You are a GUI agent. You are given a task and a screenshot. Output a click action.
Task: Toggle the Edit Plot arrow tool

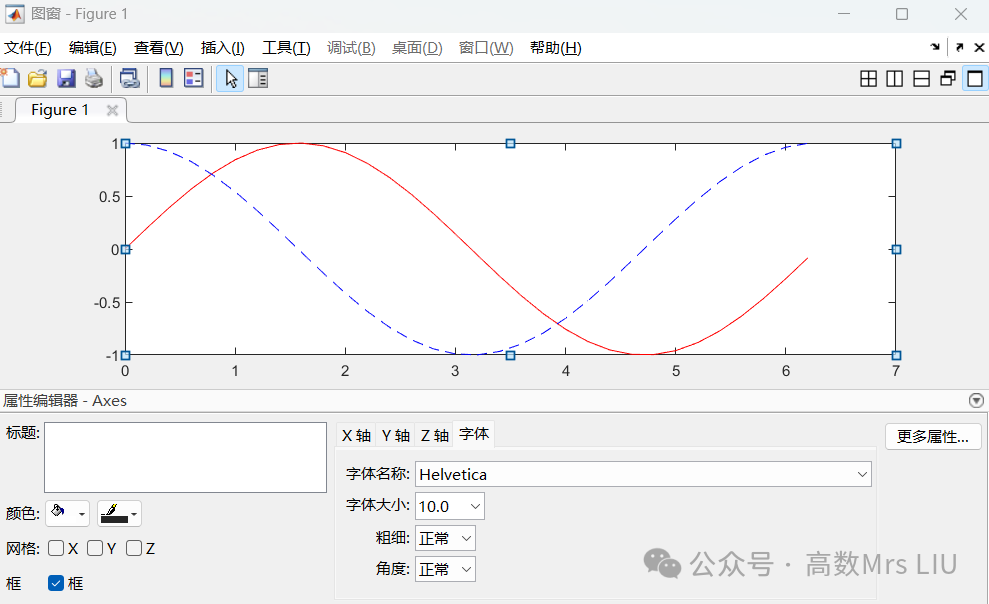230,79
